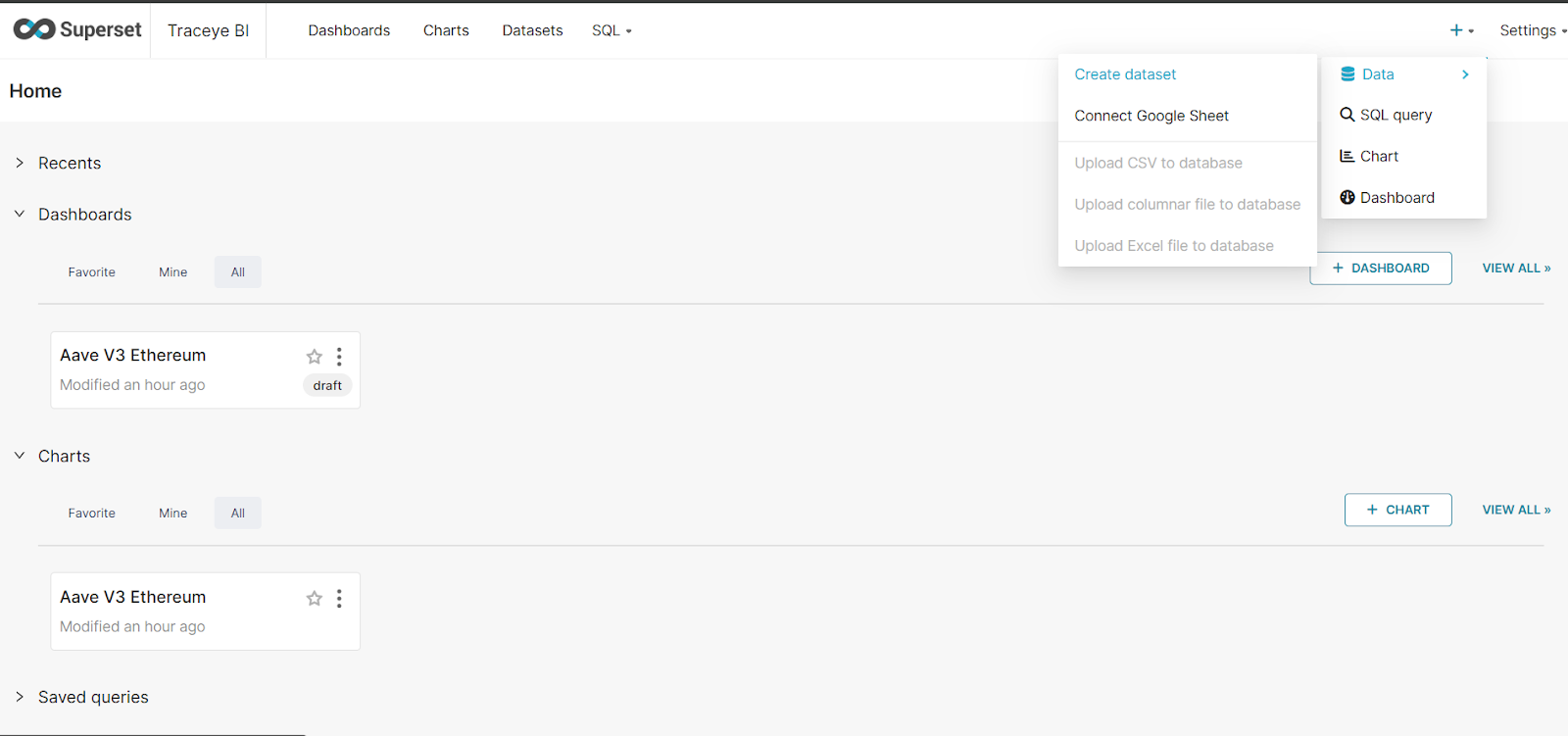Open the Aave V3 Ethereum dashboard card
Screen dimensions: 1568x736
tap(206, 370)
